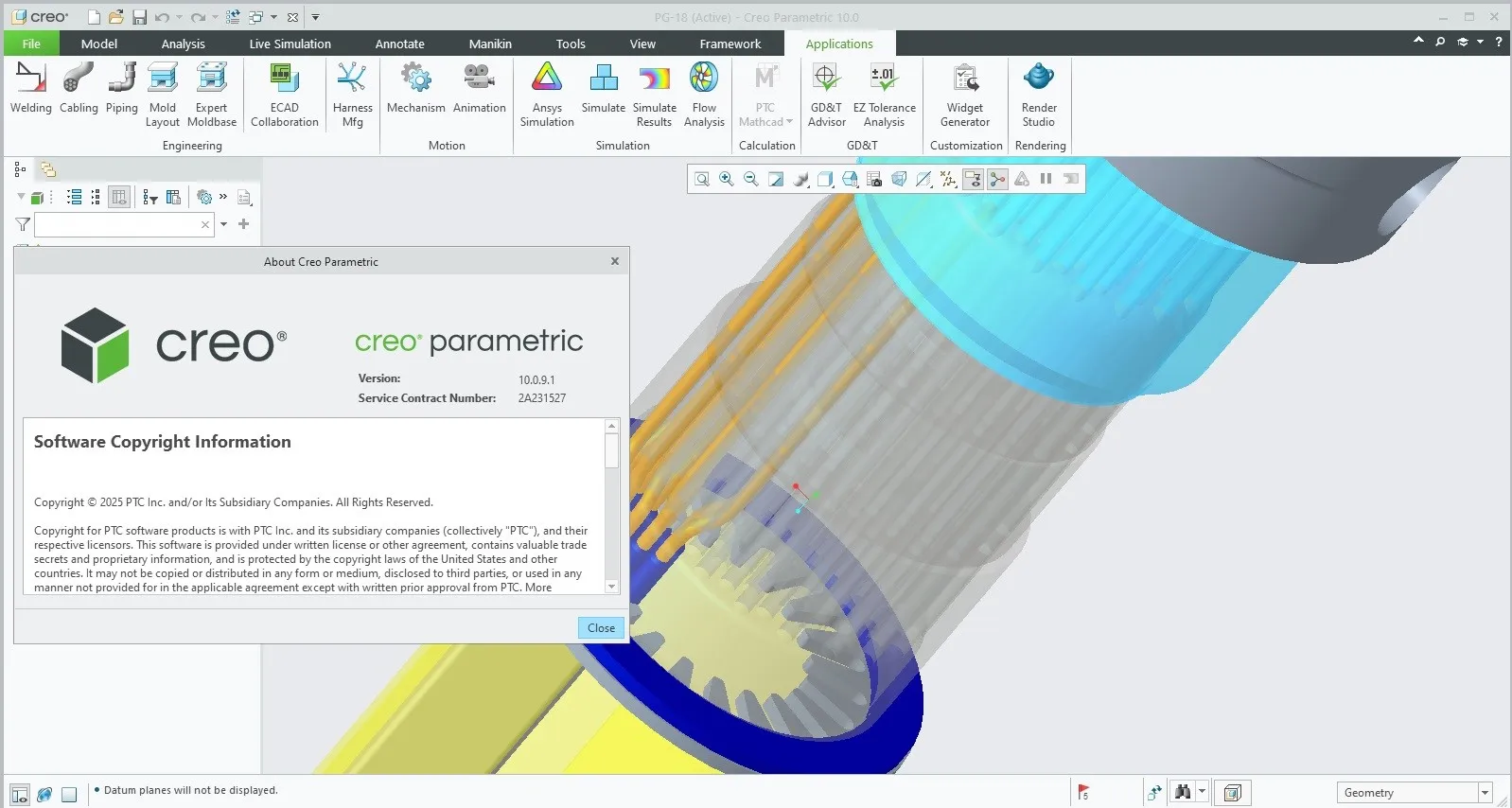
Task: Launch the Cabling application
Action: 79,88
